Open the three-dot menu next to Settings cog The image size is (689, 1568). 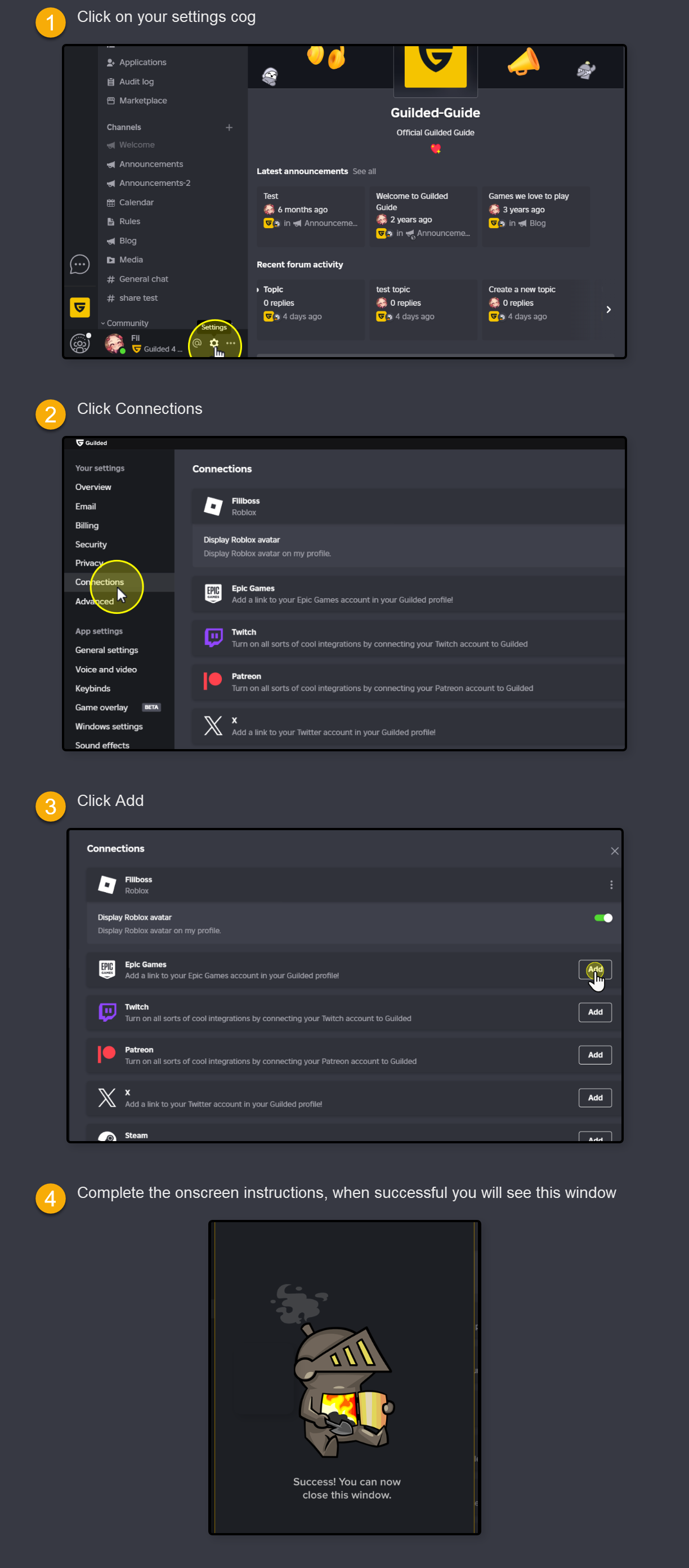(x=230, y=344)
